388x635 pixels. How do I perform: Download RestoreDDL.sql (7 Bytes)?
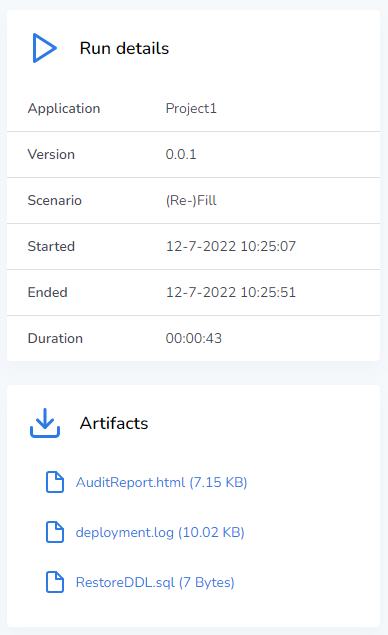click(x=155, y=582)
